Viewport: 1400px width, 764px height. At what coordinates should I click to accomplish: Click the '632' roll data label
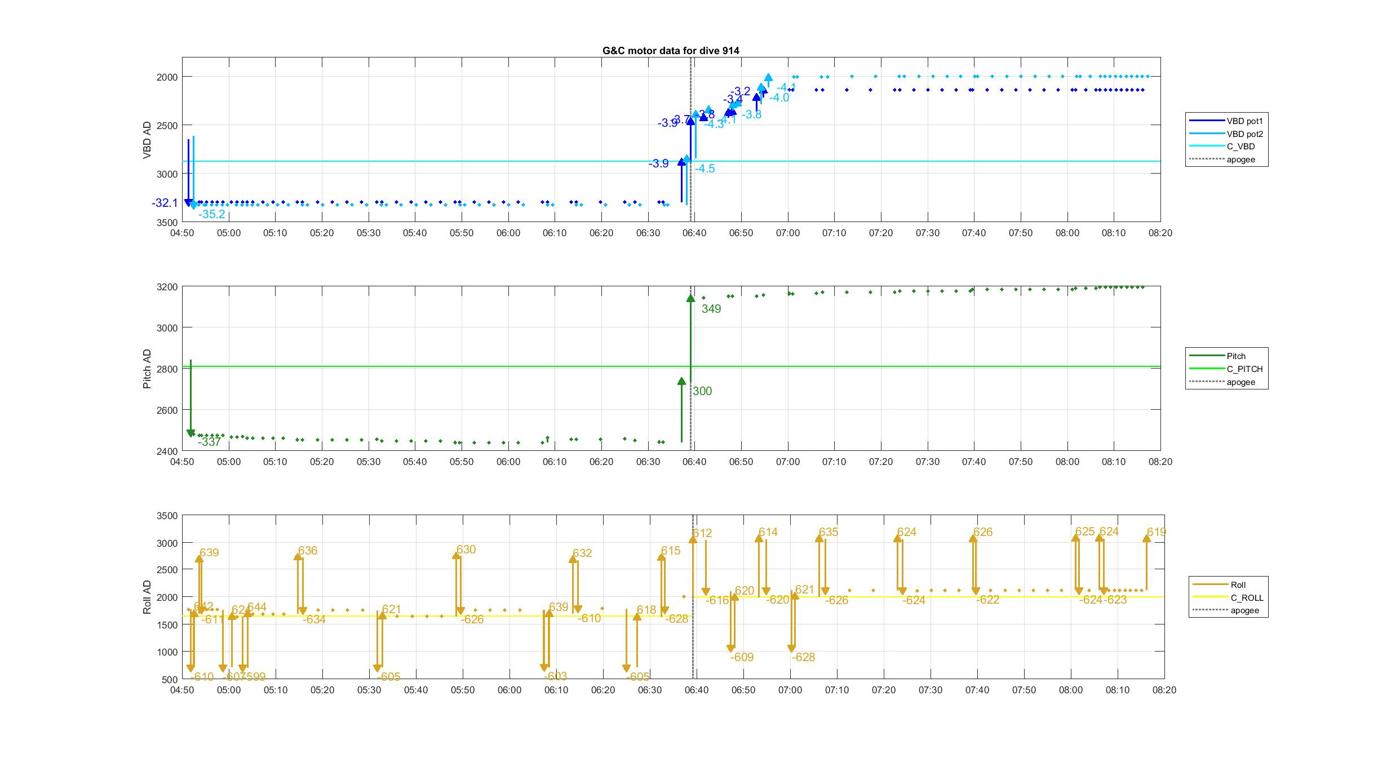pos(582,553)
